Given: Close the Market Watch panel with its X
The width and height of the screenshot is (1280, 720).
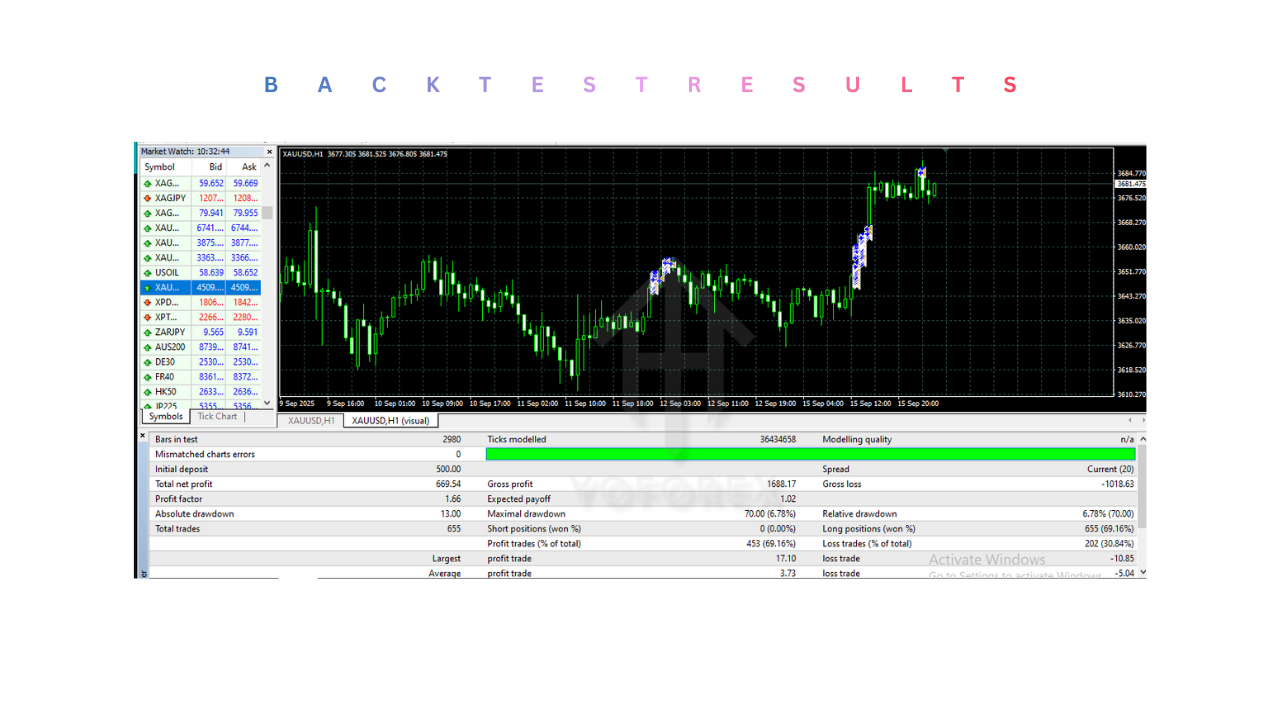Looking at the screenshot, I should tap(268, 152).
